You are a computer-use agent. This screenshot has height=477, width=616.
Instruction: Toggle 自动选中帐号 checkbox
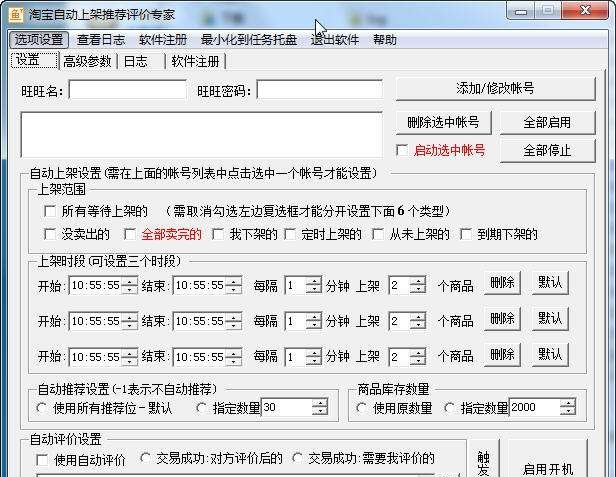coord(402,150)
